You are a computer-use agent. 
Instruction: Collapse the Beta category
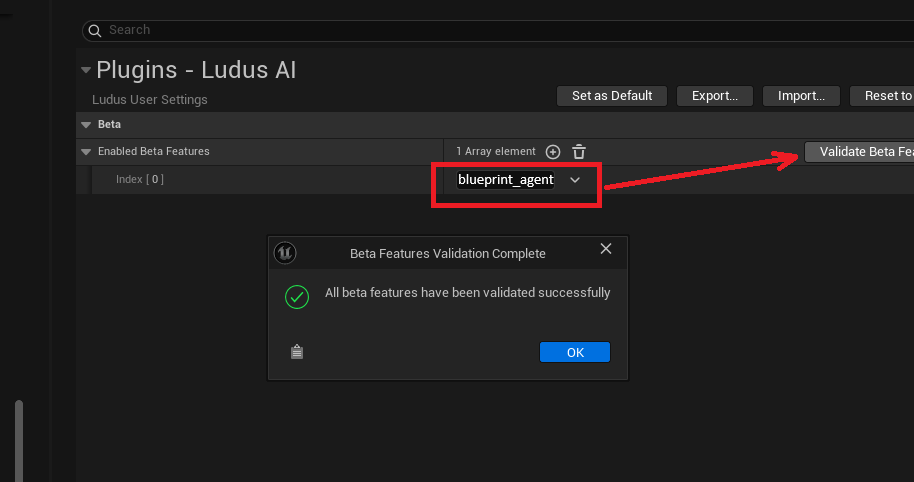pos(86,125)
